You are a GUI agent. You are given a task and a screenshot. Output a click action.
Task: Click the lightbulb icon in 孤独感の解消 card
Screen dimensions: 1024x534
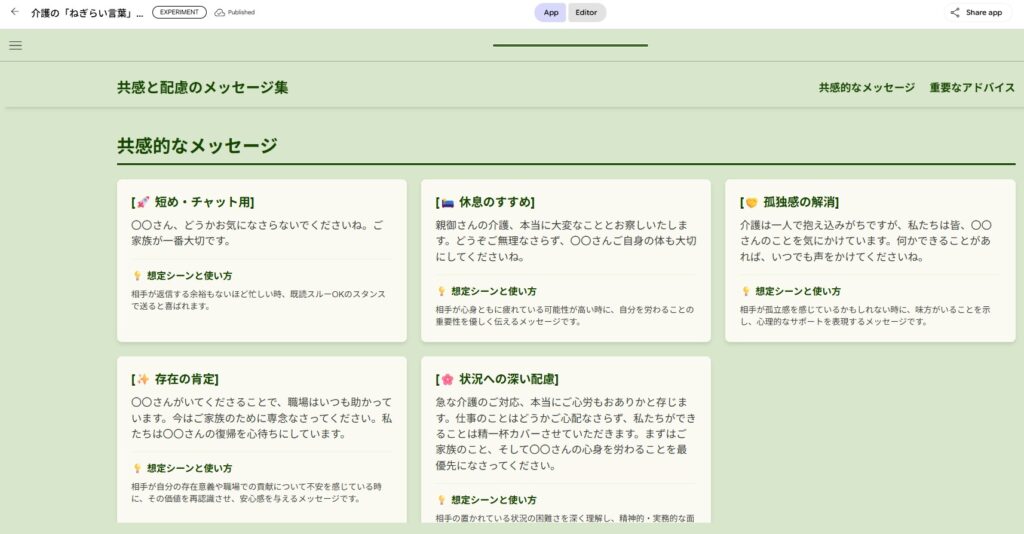click(x=745, y=292)
